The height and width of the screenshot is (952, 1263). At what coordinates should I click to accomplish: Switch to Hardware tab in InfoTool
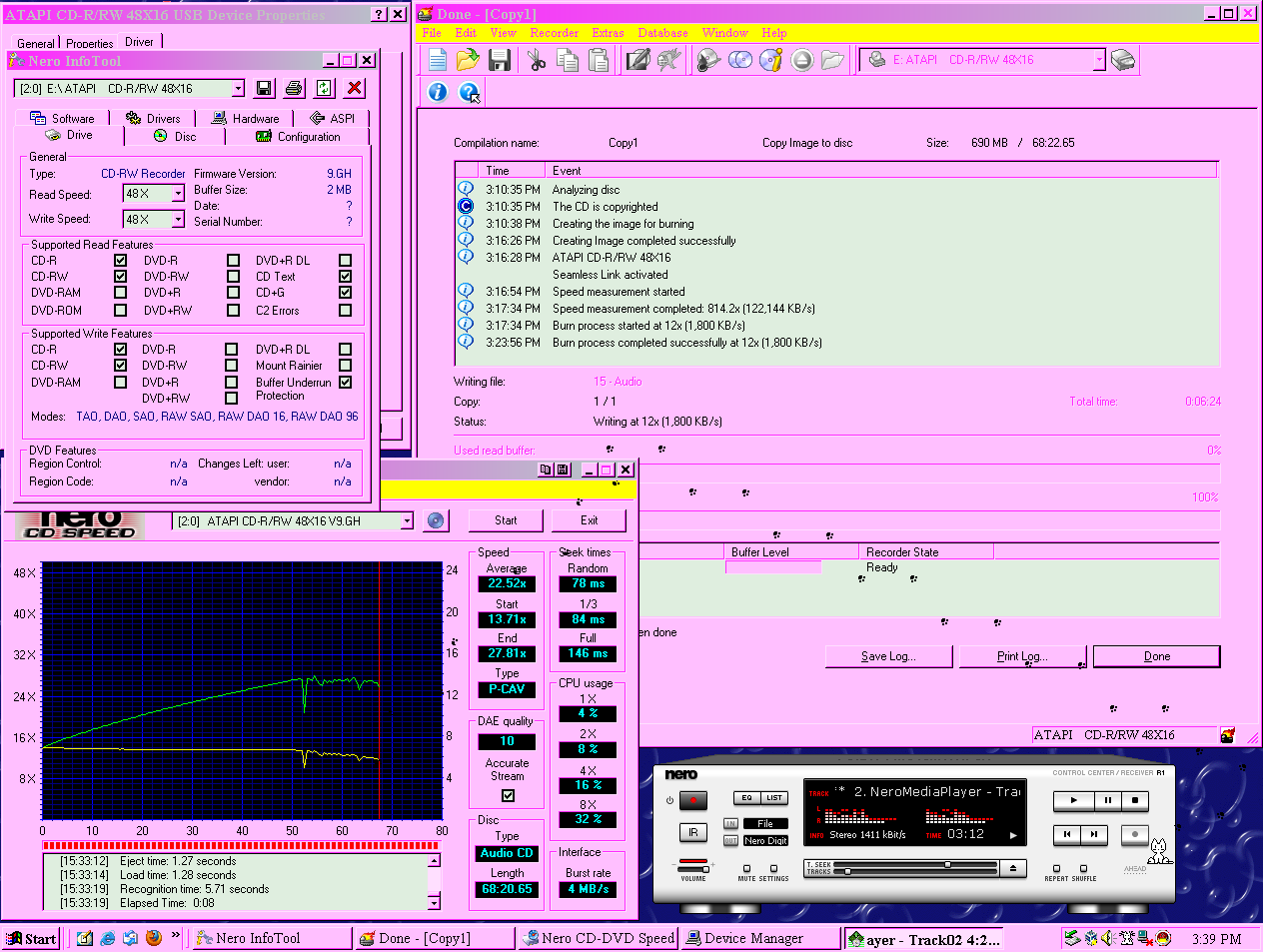click(x=246, y=118)
